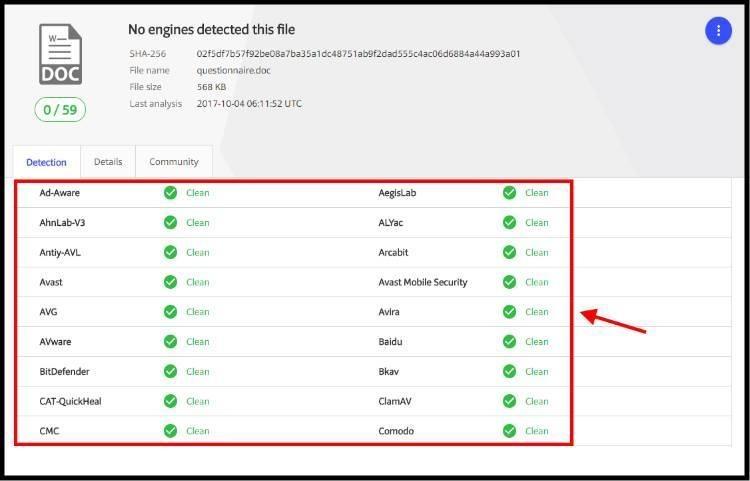Click the Clean result next to Comodo
Screen dimensions: 750x481
tap(537, 431)
